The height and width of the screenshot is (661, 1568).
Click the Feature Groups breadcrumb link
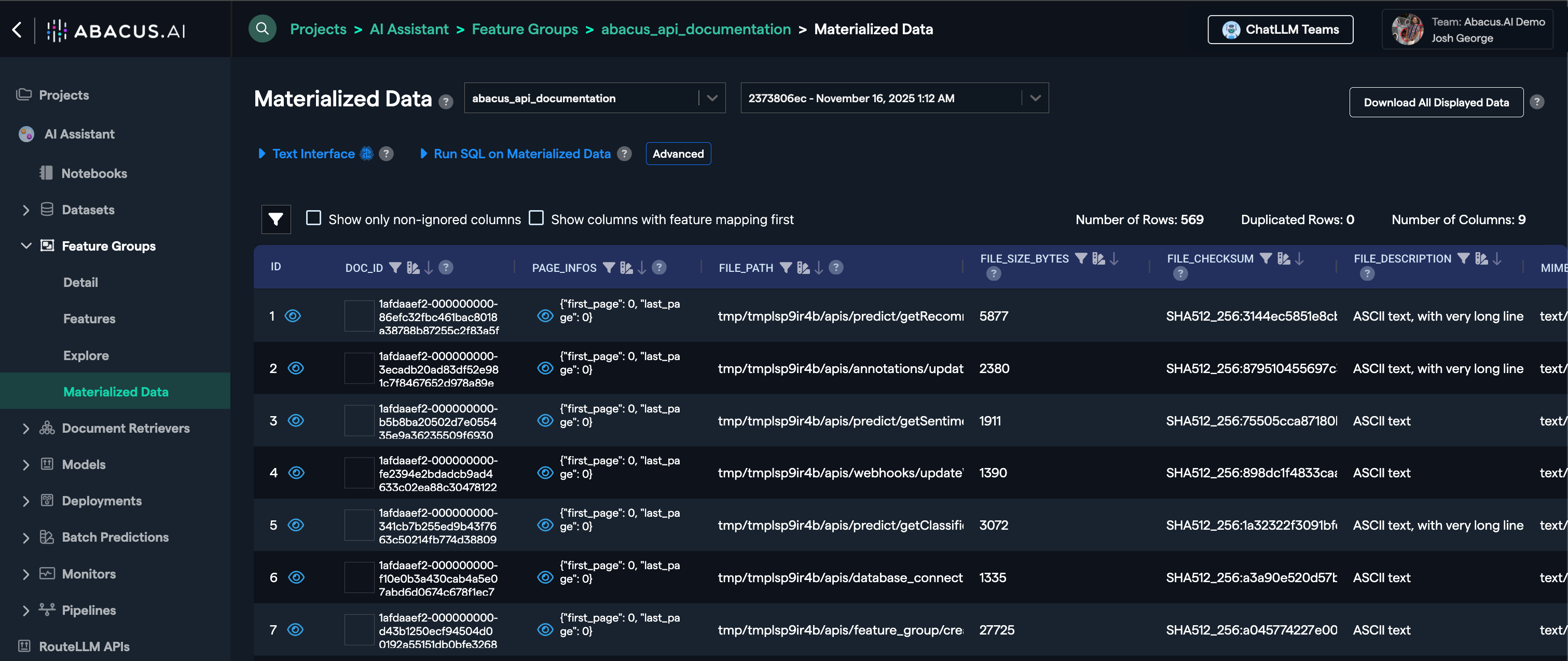[524, 29]
